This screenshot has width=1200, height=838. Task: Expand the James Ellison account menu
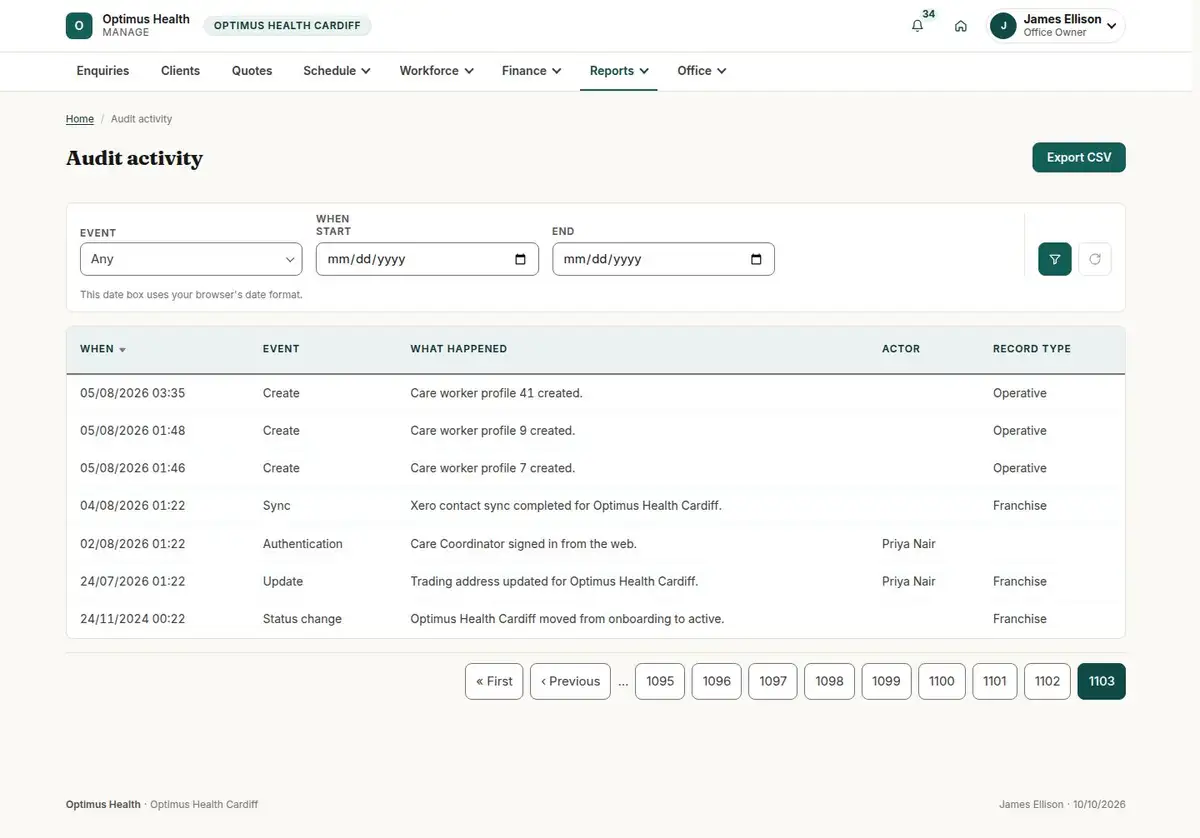pyautogui.click(x=1056, y=26)
